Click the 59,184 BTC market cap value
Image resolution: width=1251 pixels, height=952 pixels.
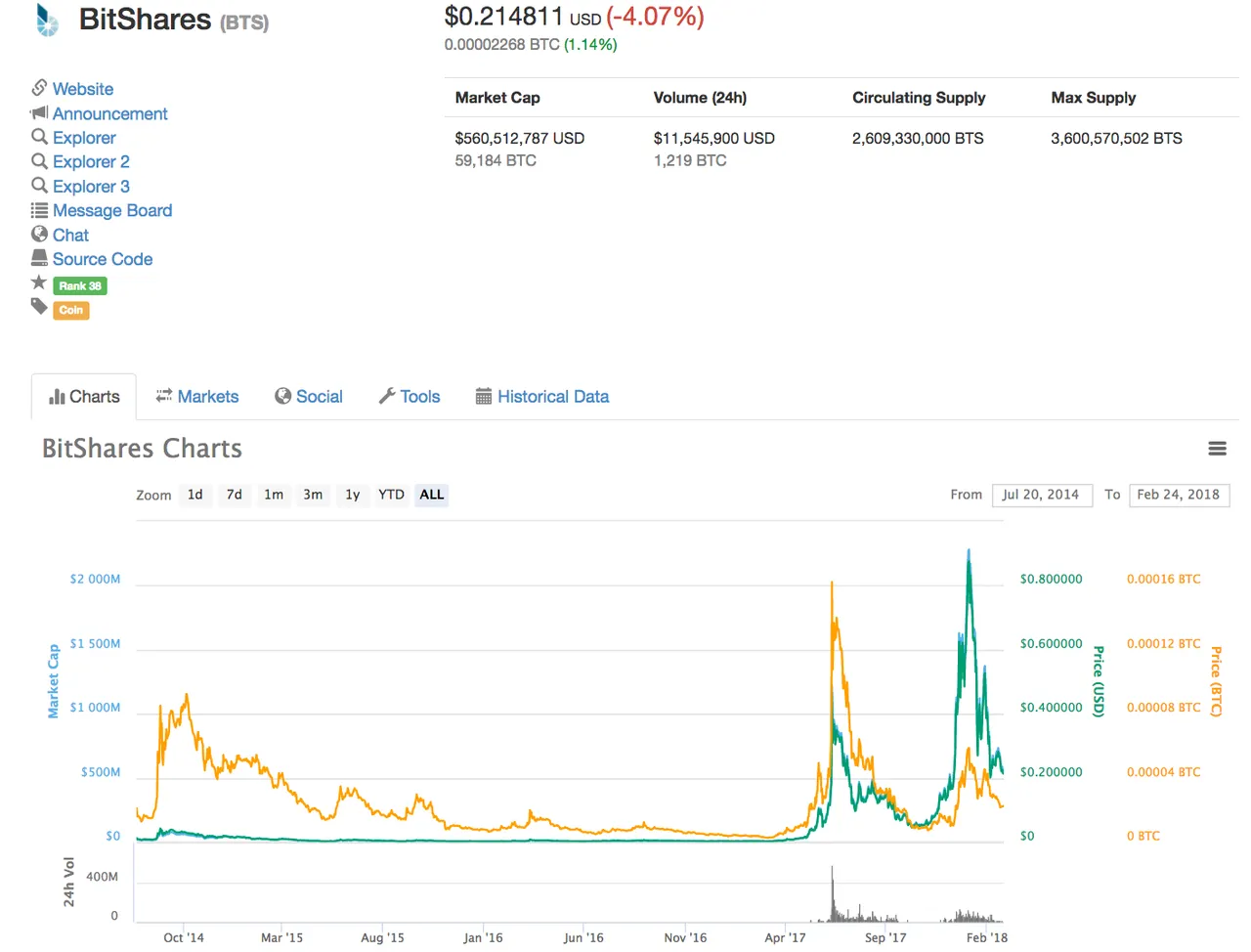click(496, 161)
